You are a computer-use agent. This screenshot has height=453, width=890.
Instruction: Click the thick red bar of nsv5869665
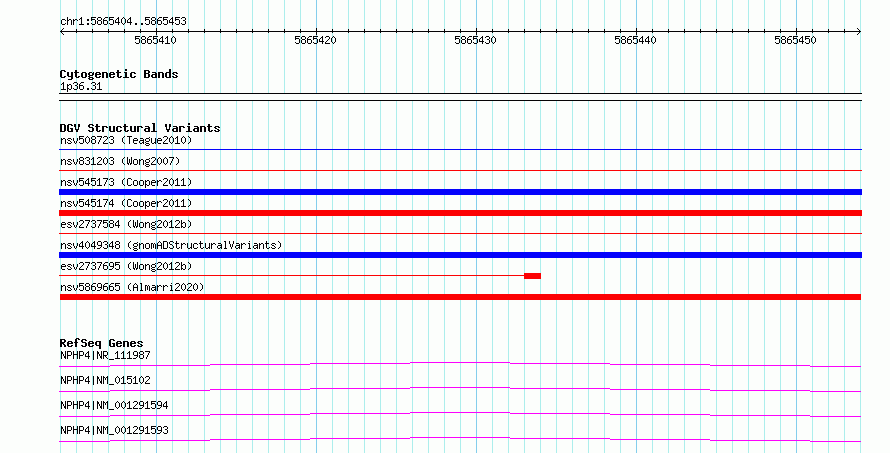tap(460, 297)
